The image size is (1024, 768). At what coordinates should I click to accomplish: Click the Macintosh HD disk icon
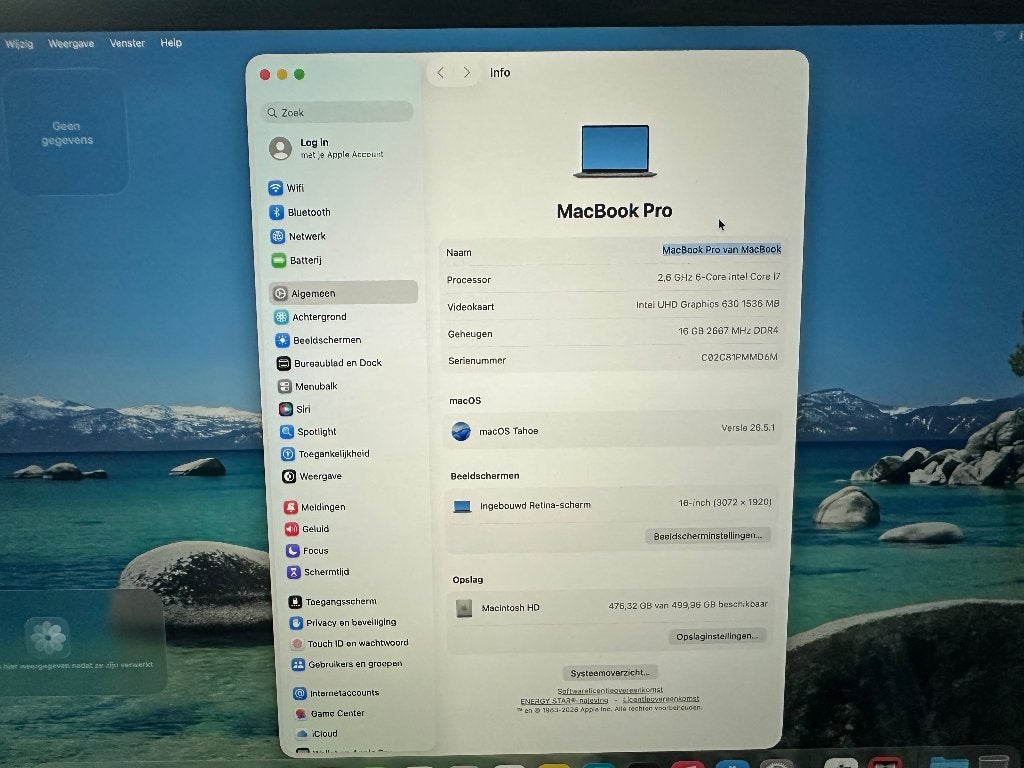point(464,608)
